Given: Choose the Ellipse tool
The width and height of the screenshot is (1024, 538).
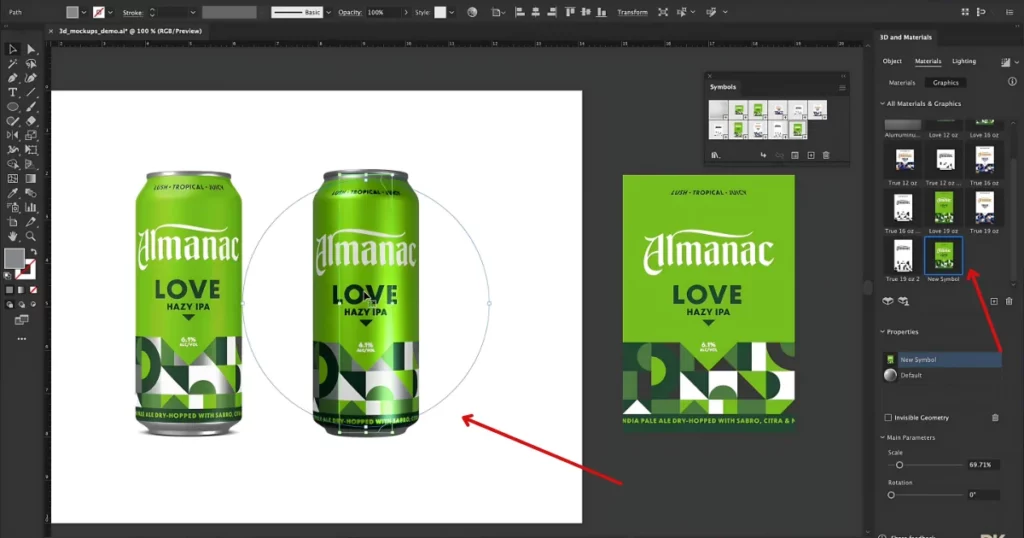Looking at the screenshot, I should point(12,107).
